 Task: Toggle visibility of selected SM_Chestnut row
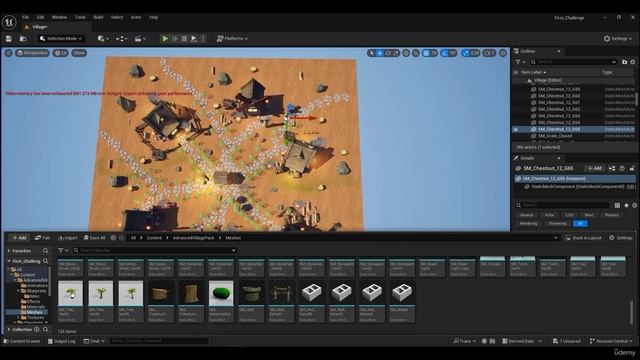516,129
